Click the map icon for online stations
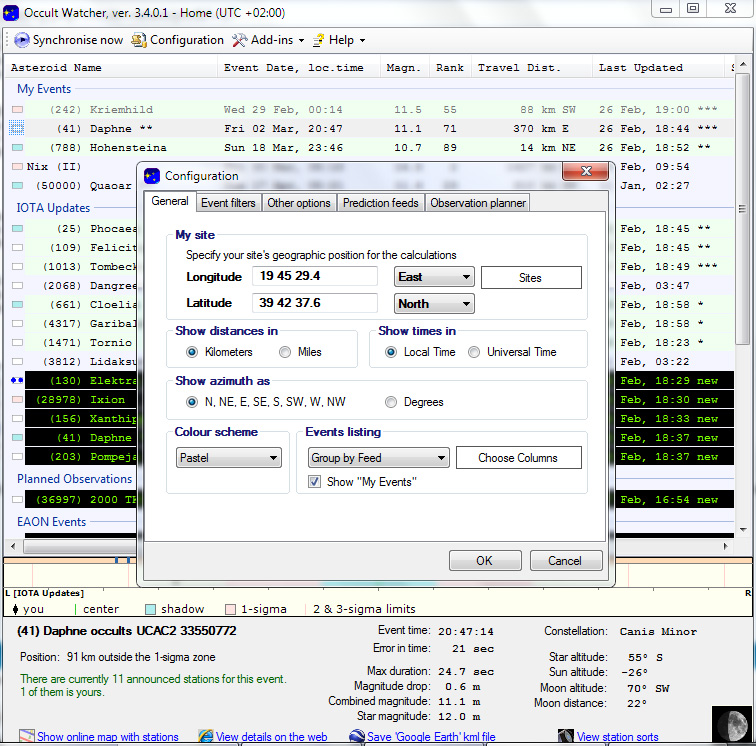This screenshot has width=756, height=746. [x=27, y=736]
